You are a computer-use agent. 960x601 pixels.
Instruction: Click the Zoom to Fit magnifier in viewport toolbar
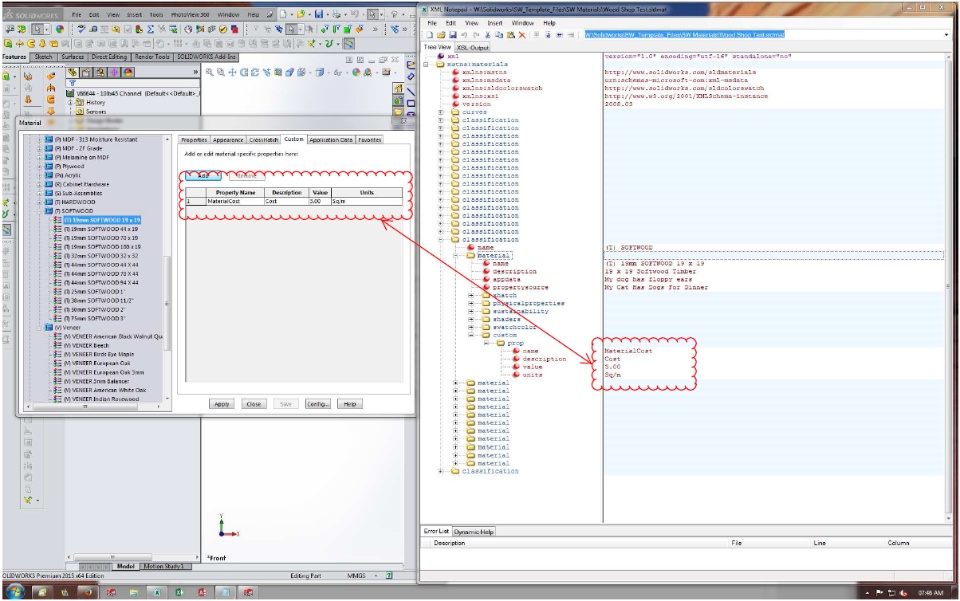click(210, 72)
